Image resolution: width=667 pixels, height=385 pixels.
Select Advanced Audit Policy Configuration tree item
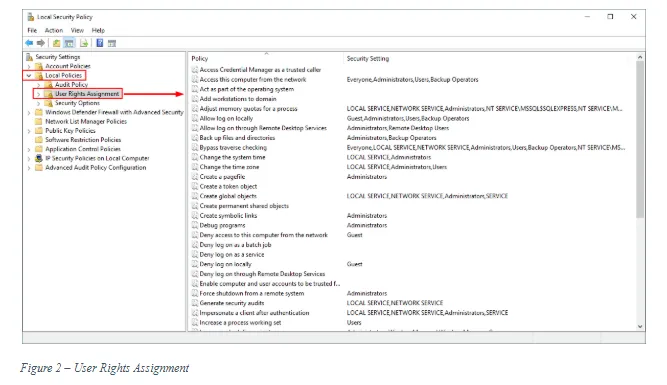pyautogui.click(x=96, y=168)
